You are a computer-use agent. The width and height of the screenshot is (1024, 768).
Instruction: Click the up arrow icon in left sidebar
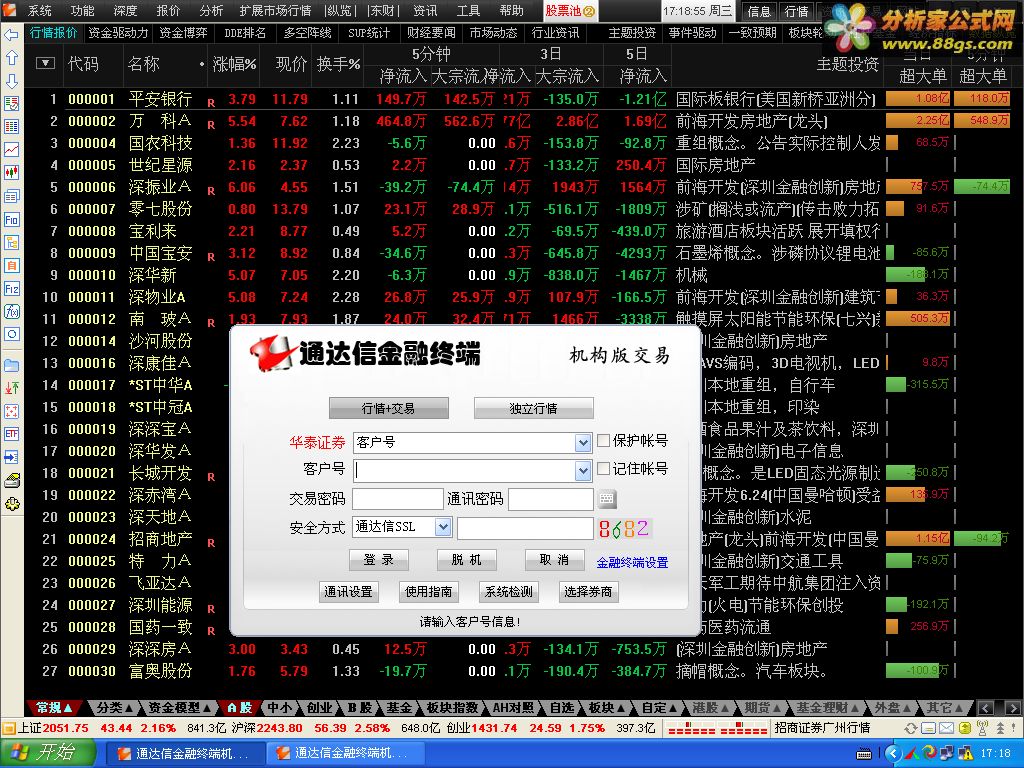coord(12,57)
